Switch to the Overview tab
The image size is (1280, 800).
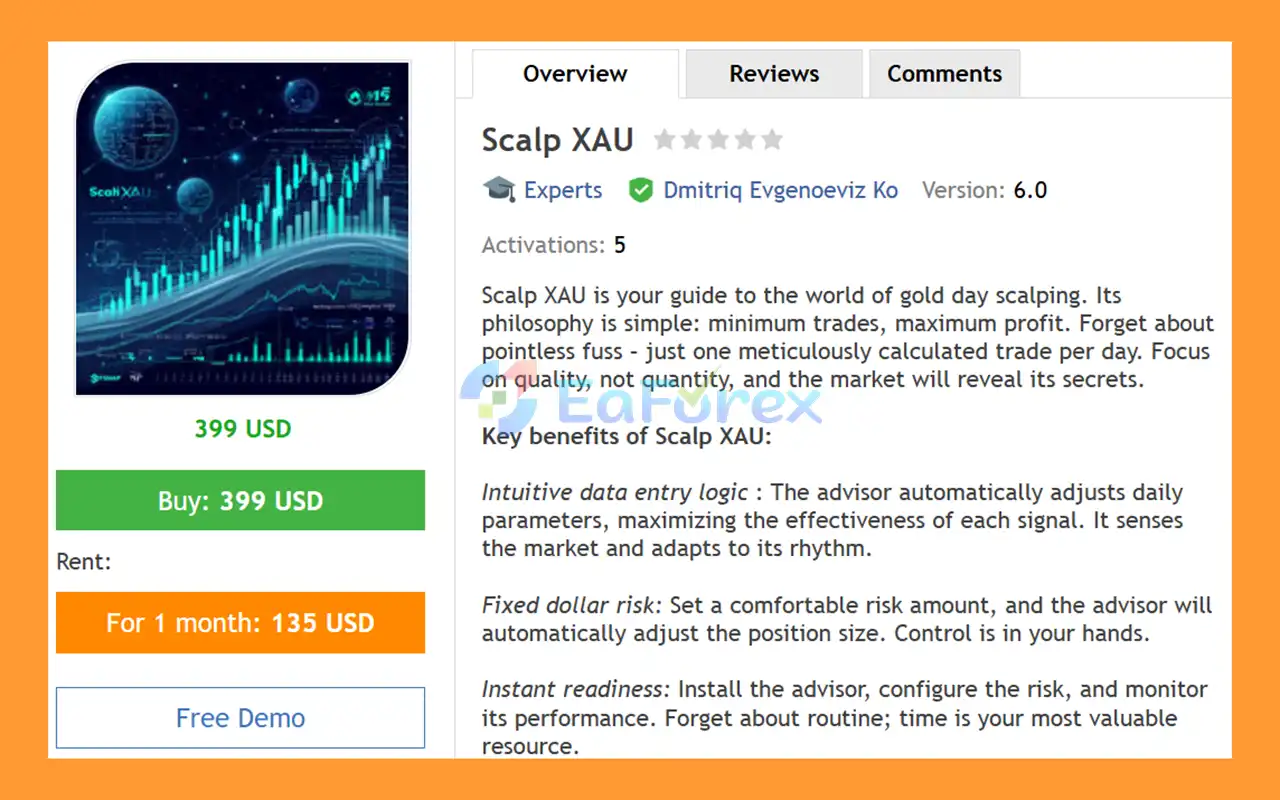coord(575,74)
